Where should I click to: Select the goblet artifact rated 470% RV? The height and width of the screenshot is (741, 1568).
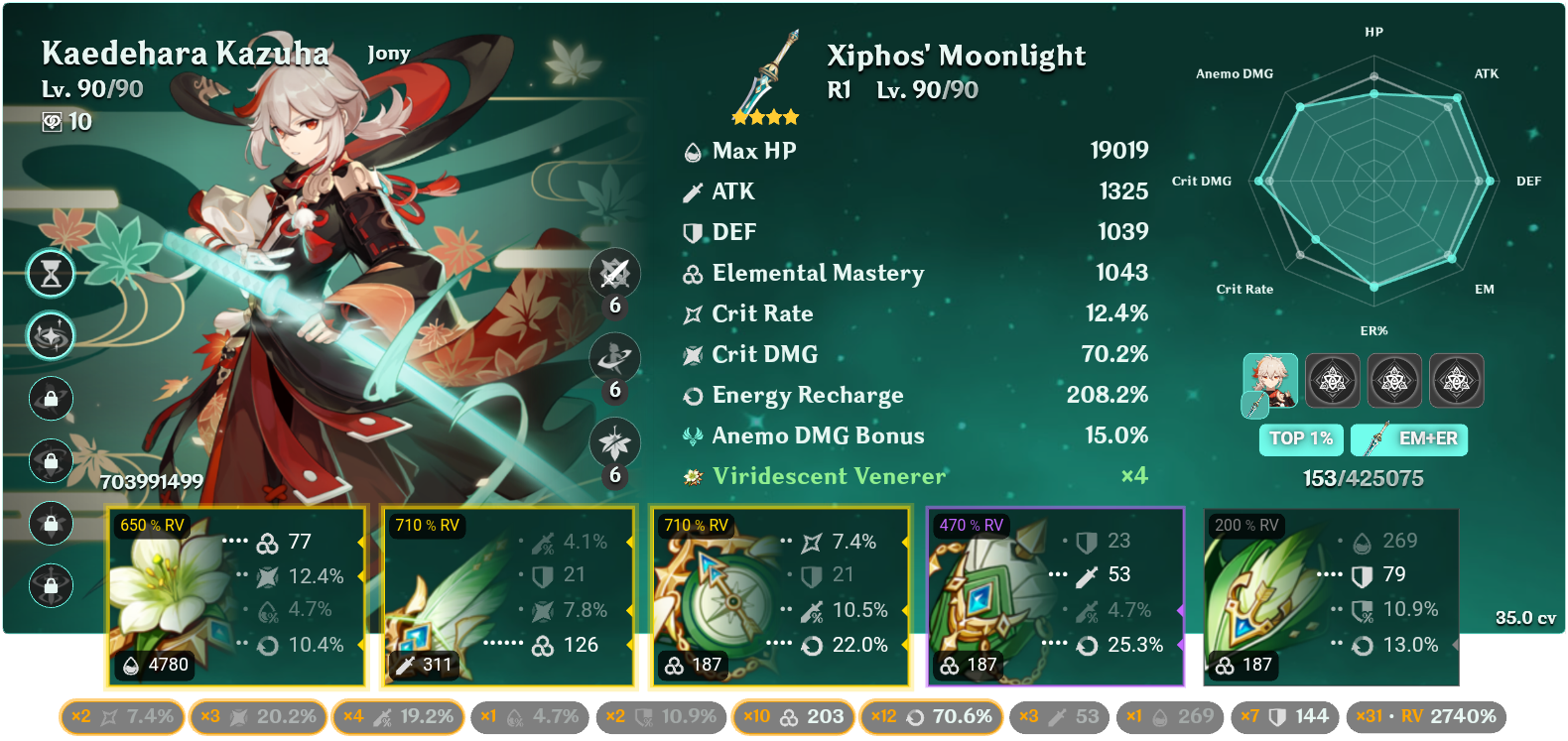[1056, 596]
